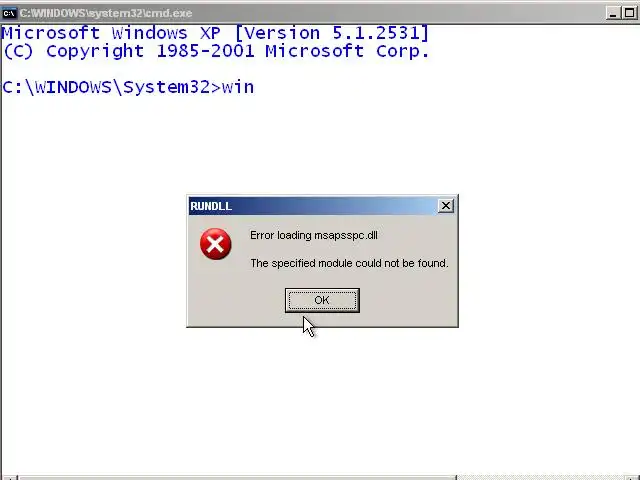
Task: Click the scrollbar track right of the thumb
Action: (x=539, y=478)
